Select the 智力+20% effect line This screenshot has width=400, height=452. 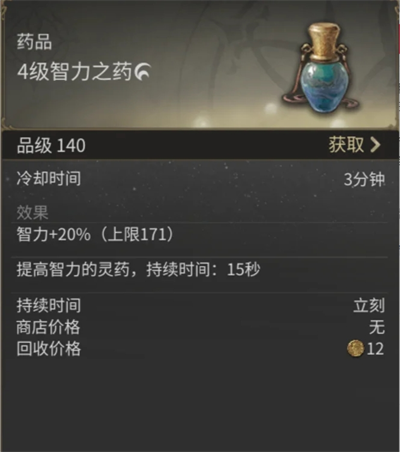coord(95,235)
